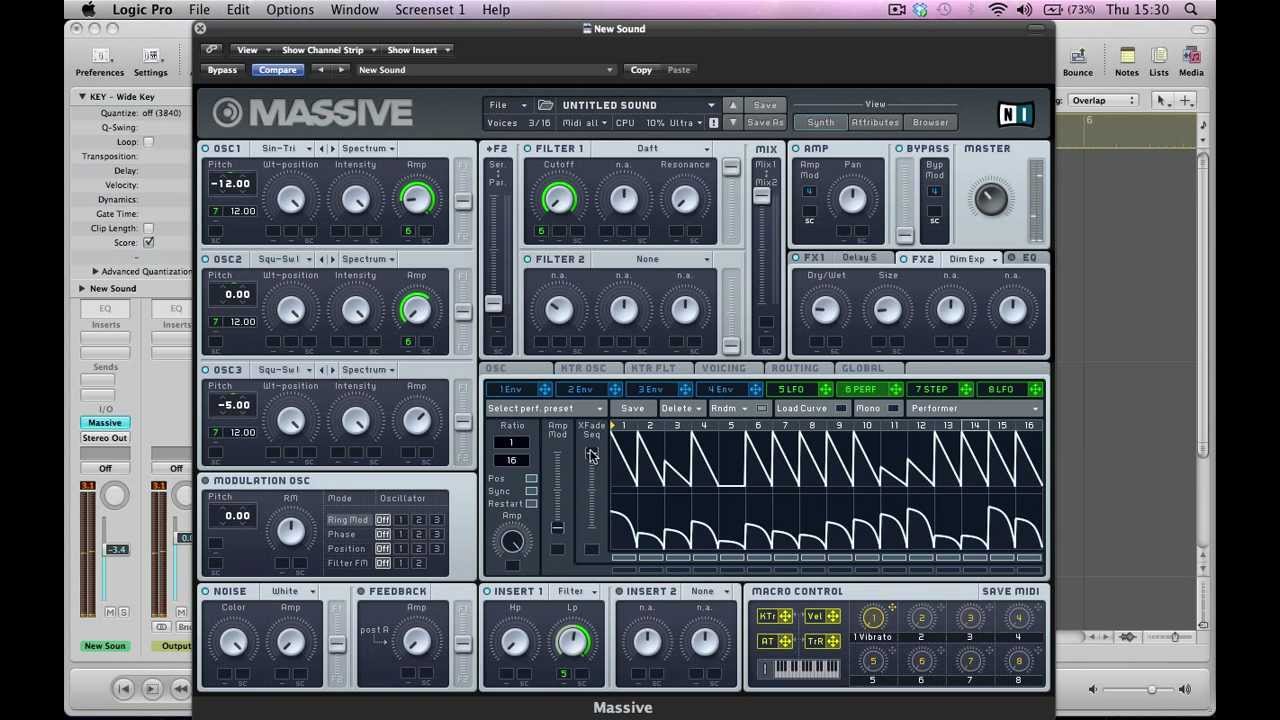Open sound browser folder icon in Massive
Viewport: 1280px width, 720px height.
[545, 105]
